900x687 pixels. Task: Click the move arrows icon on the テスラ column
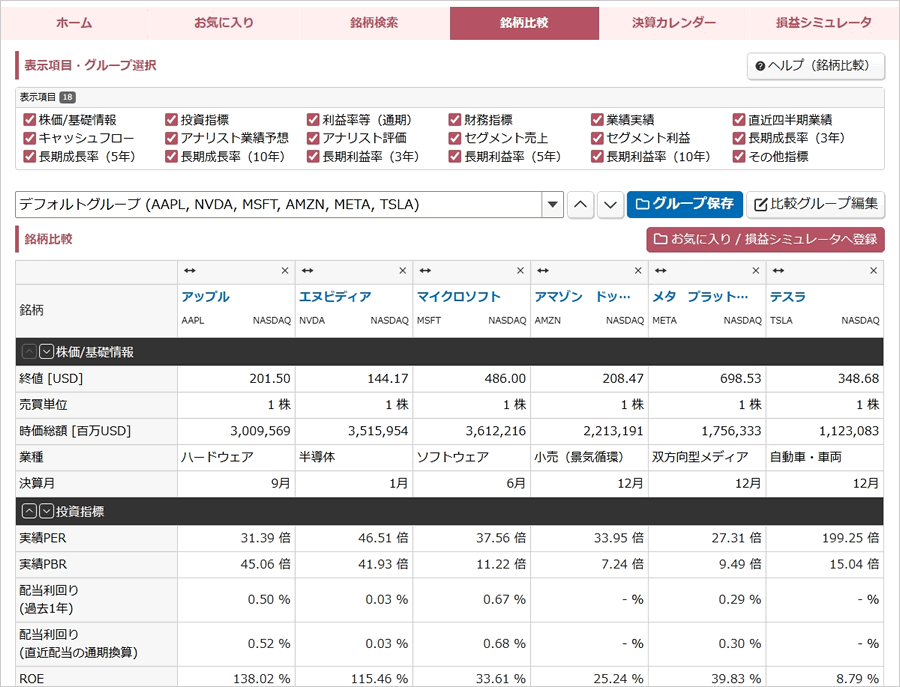(778, 271)
